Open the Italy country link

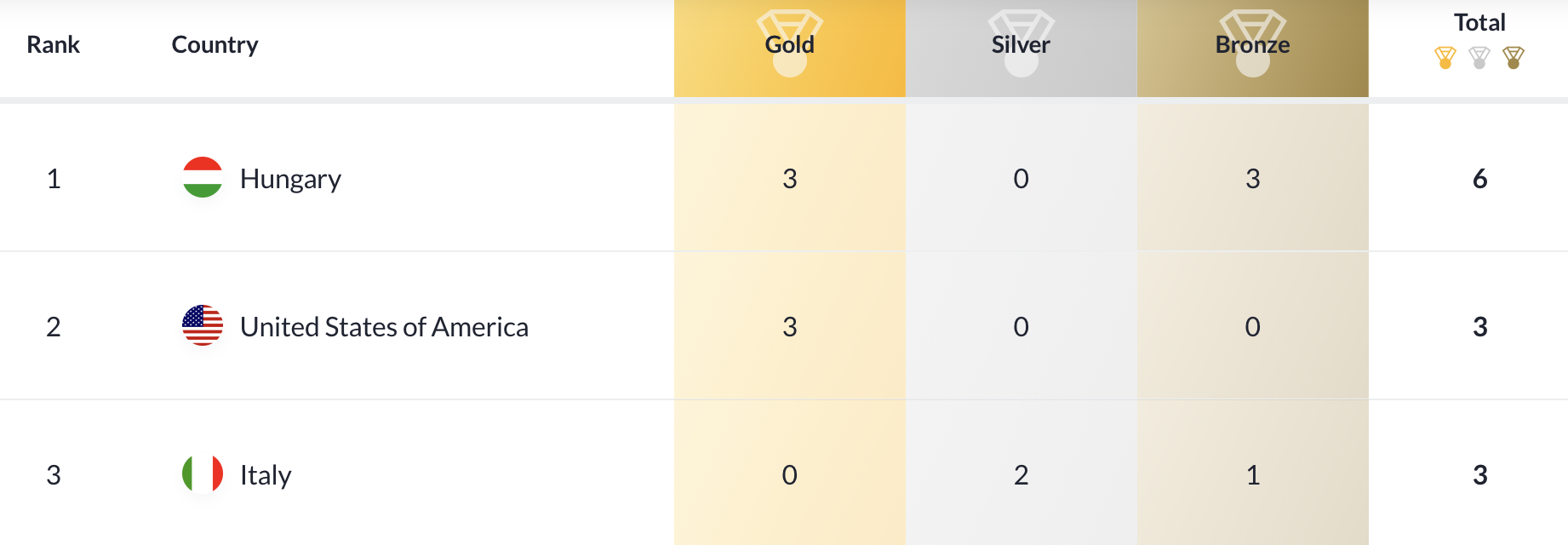click(x=266, y=475)
